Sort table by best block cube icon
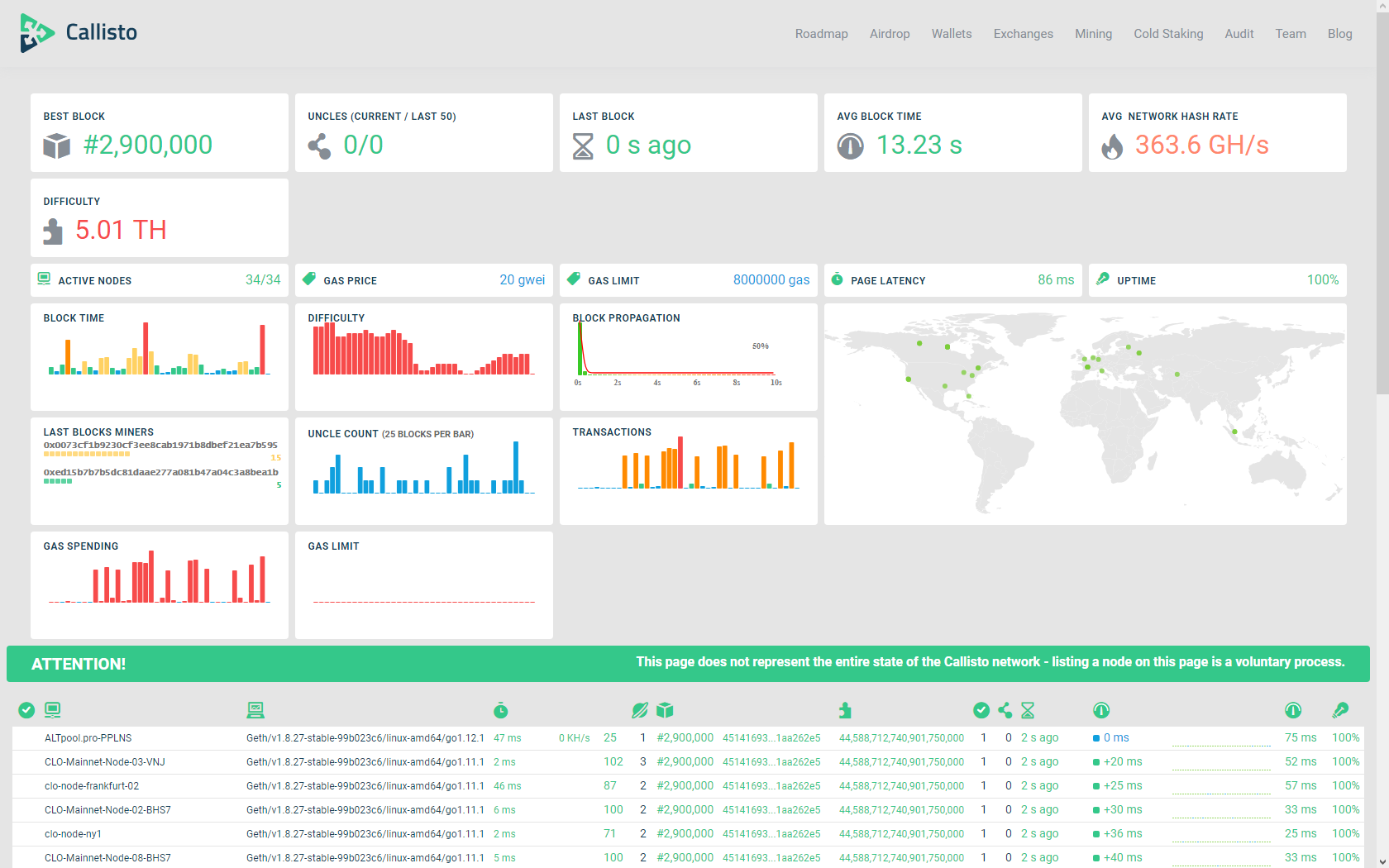The height and width of the screenshot is (868, 1389). [x=665, y=710]
